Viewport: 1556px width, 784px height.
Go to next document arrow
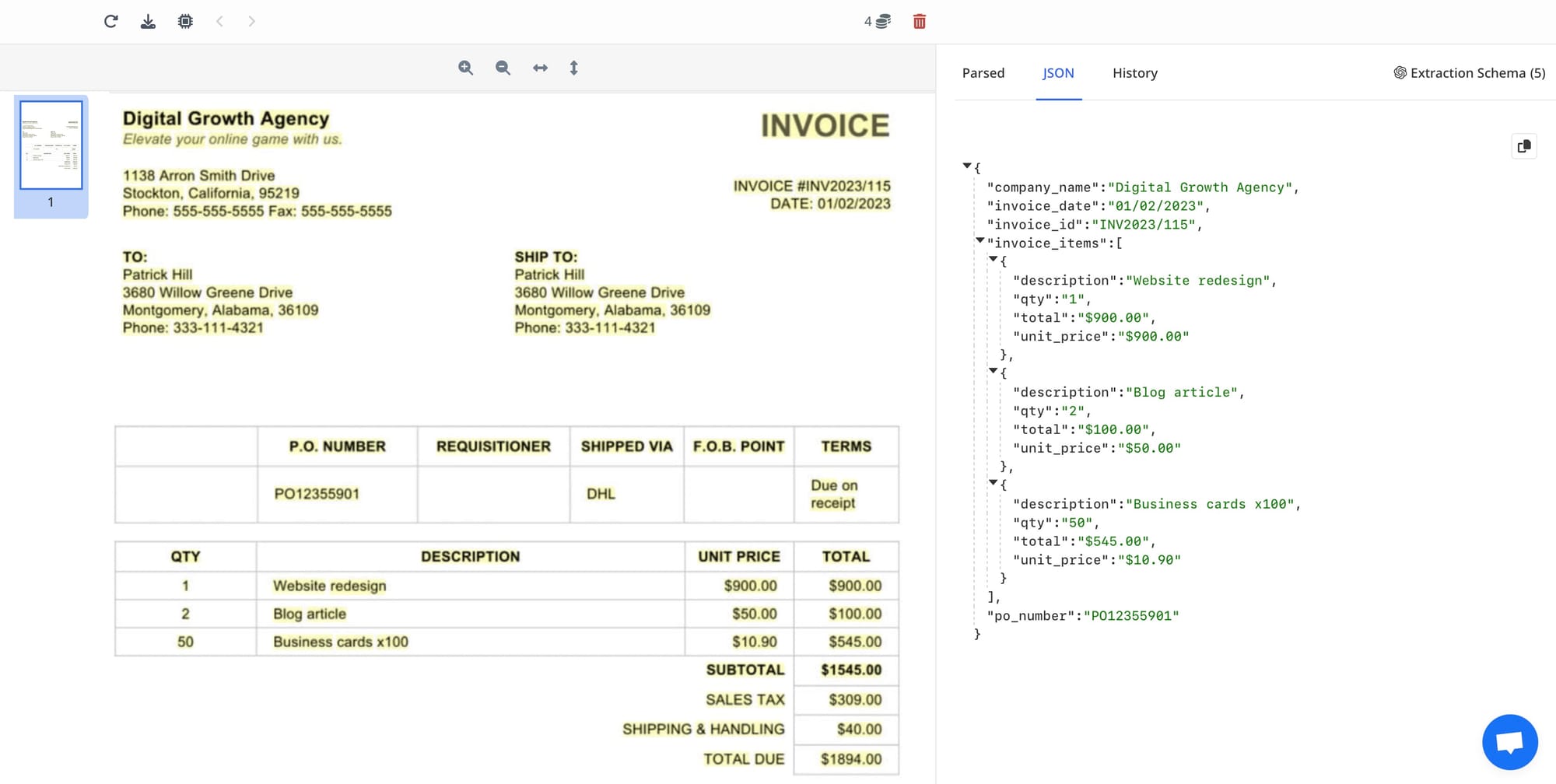pos(251,21)
